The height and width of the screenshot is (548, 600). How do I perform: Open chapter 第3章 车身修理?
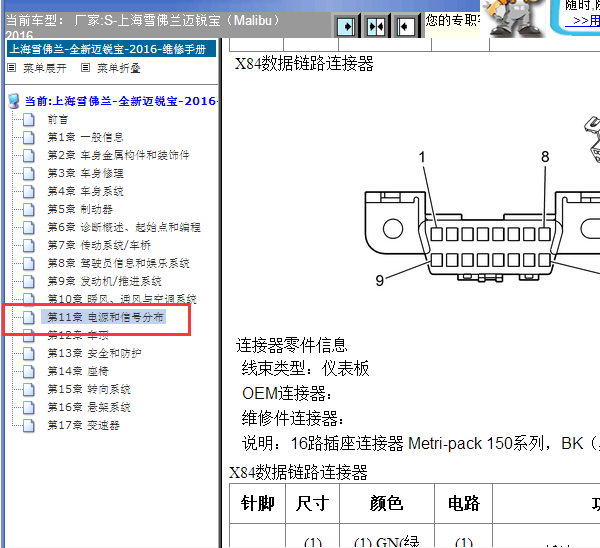tap(85, 173)
